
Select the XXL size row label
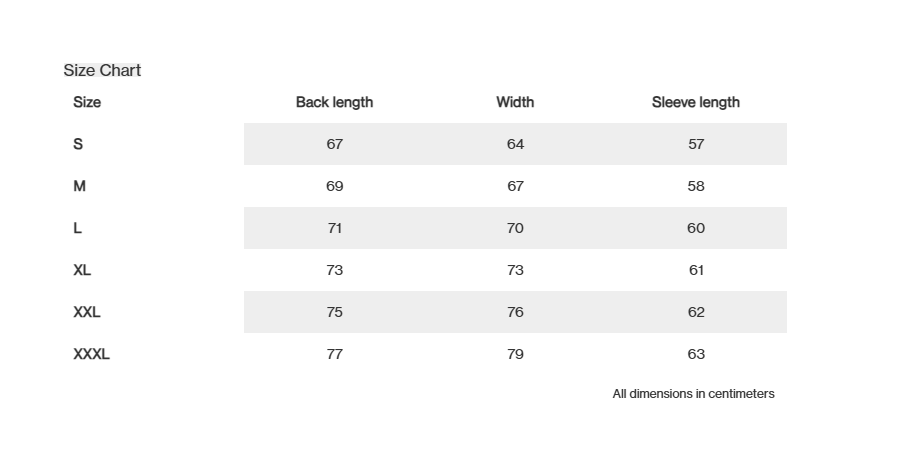pyautogui.click(x=87, y=312)
